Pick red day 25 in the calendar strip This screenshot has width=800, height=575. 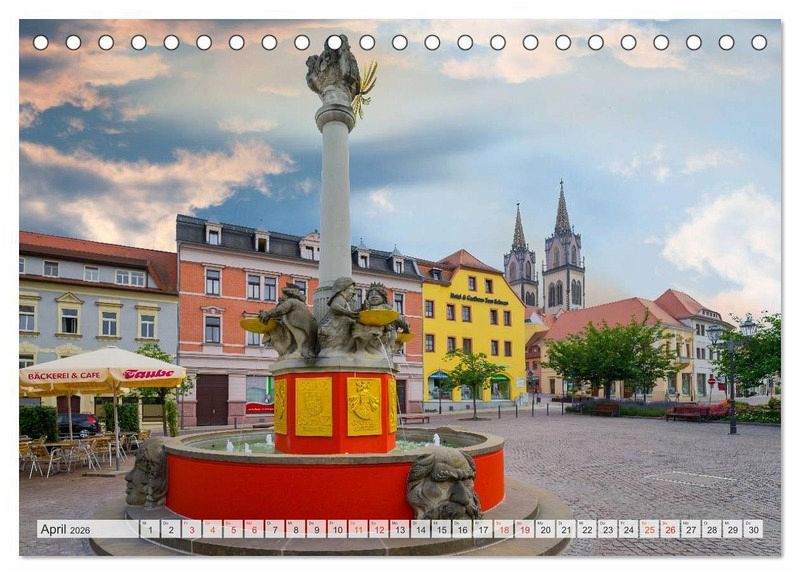(649, 529)
